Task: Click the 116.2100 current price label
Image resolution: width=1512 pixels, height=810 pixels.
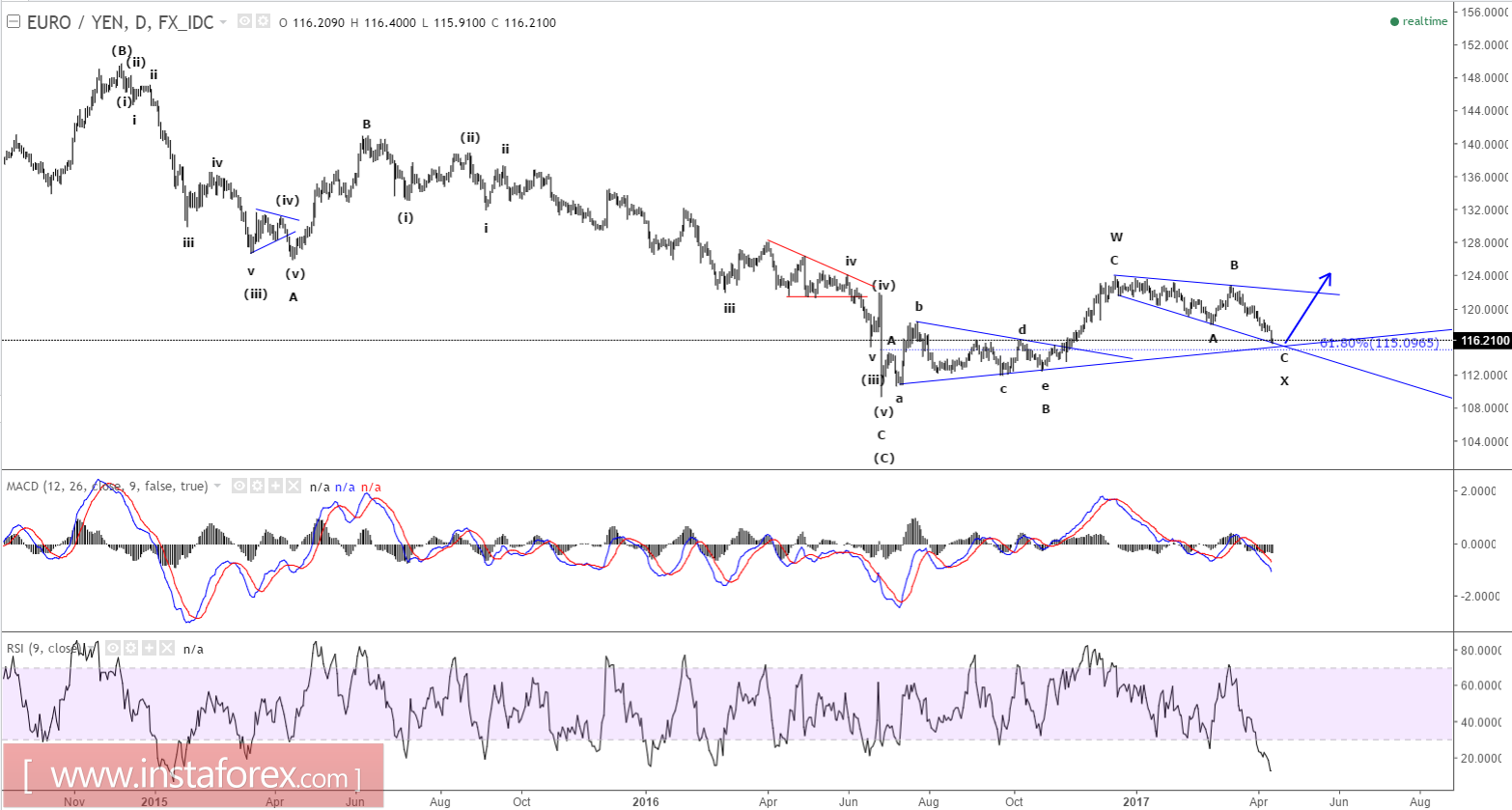Action: (x=1482, y=341)
